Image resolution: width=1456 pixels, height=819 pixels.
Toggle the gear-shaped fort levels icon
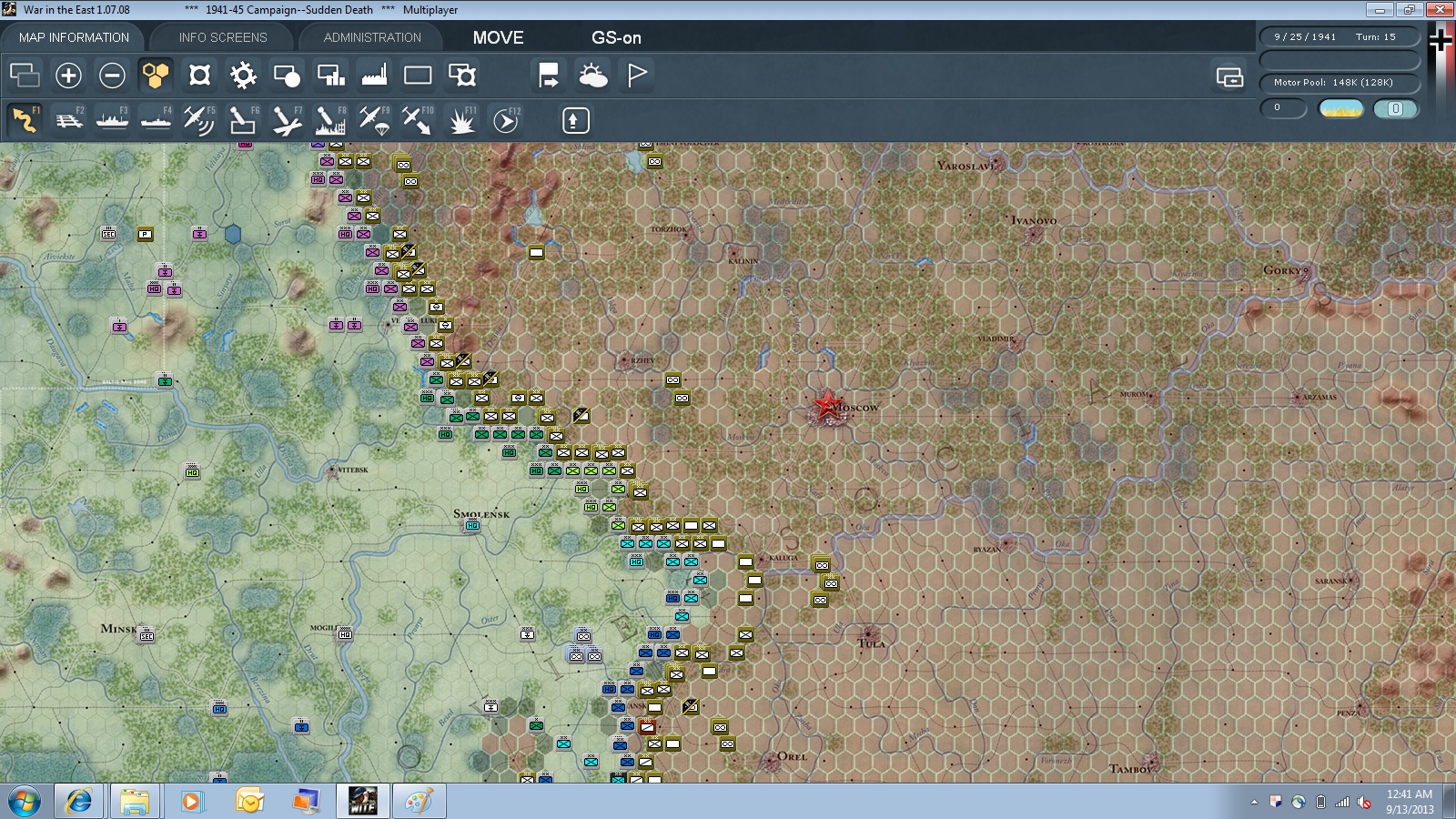click(x=243, y=76)
